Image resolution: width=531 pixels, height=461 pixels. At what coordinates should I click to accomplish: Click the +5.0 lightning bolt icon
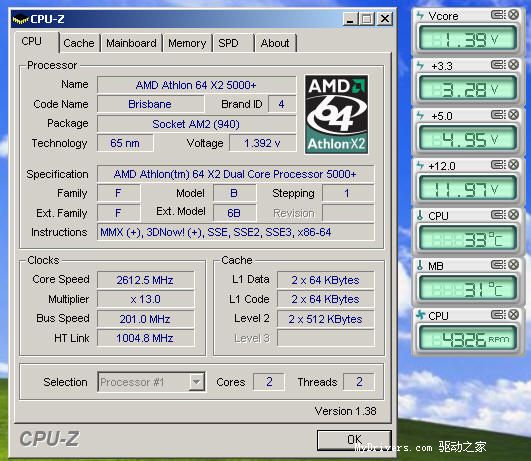pyautogui.click(x=420, y=116)
